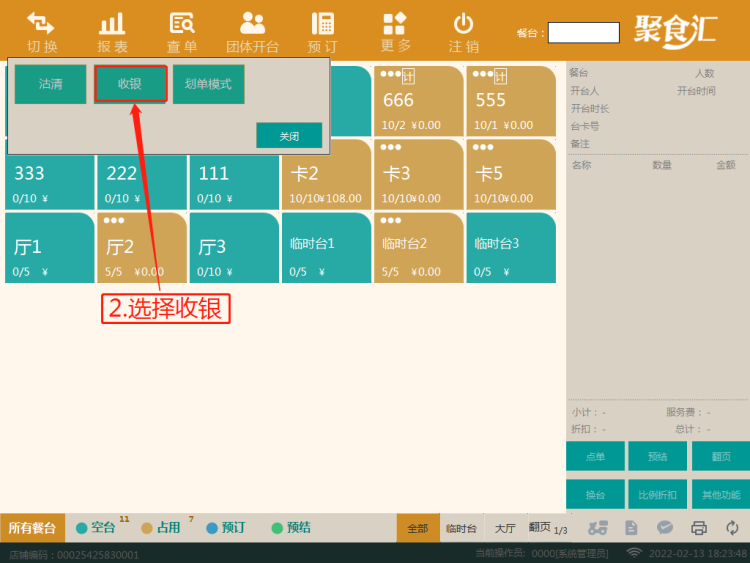Select table 临时台1
Screen dimensions: 750x563
(x=327, y=248)
